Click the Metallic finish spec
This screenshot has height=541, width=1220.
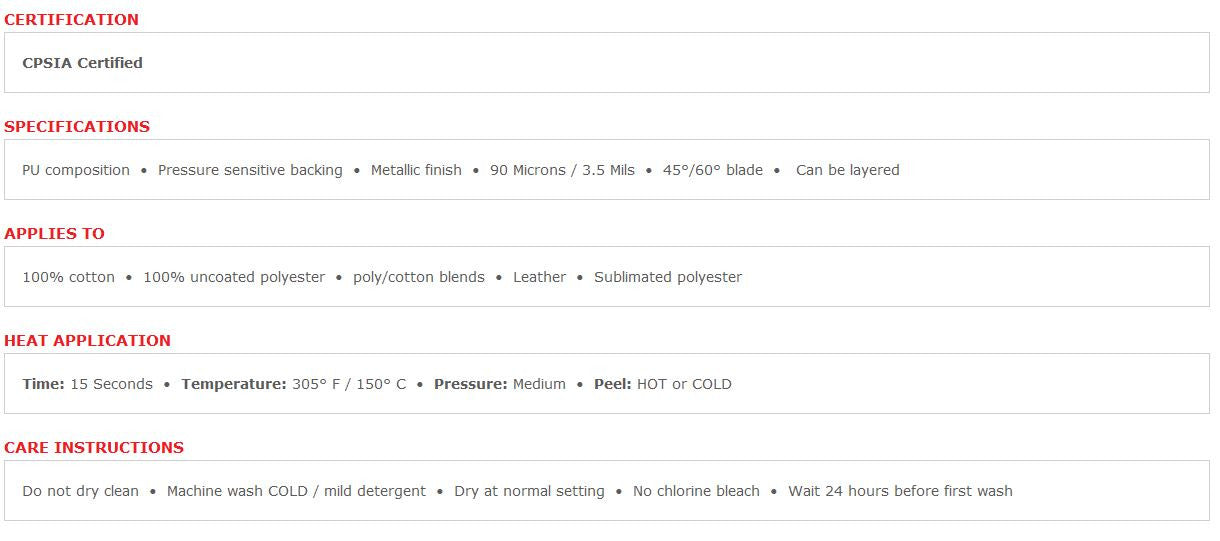point(416,170)
